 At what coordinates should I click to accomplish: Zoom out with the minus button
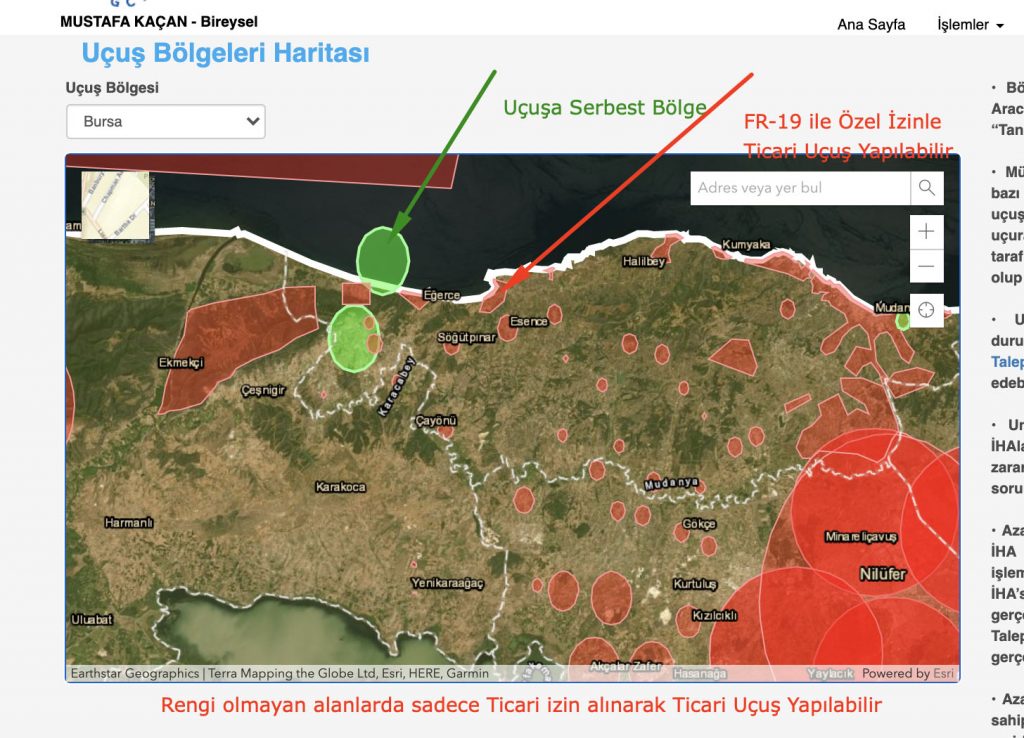click(926, 266)
